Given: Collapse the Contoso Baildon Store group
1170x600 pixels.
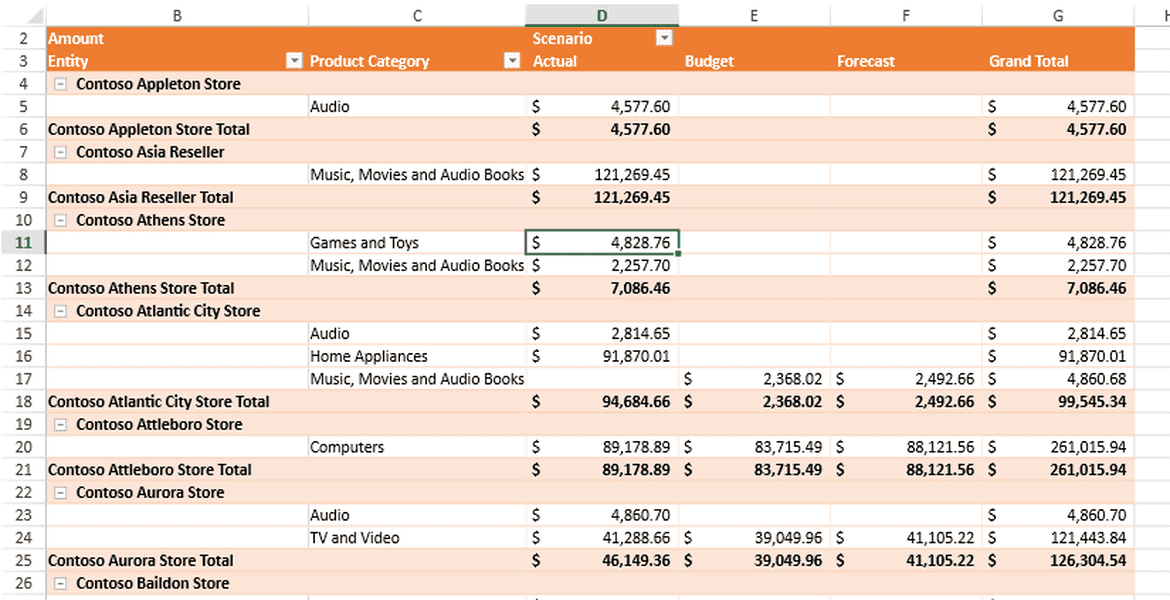Looking at the screenshot, I should click(61, 584).
